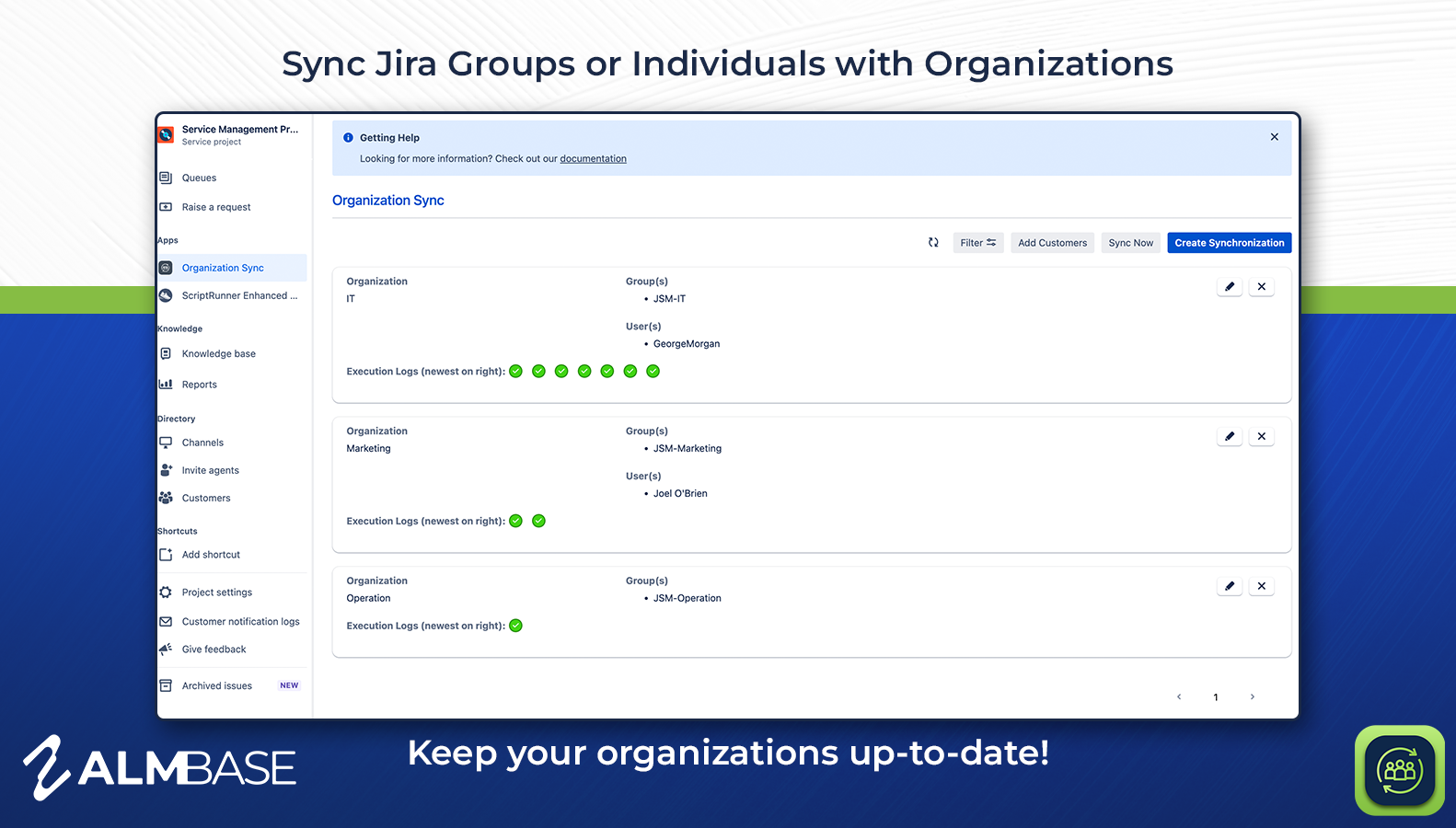Edit the Marketing organization sync

point(1230,436)
